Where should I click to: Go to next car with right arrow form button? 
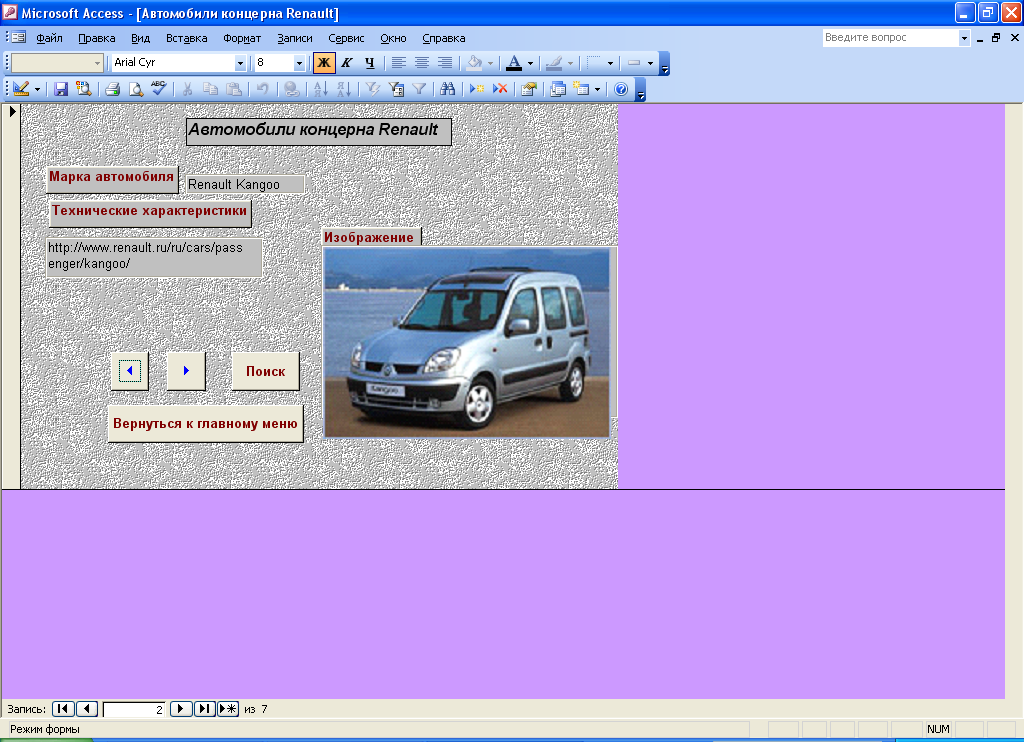(x=186, y=371)
